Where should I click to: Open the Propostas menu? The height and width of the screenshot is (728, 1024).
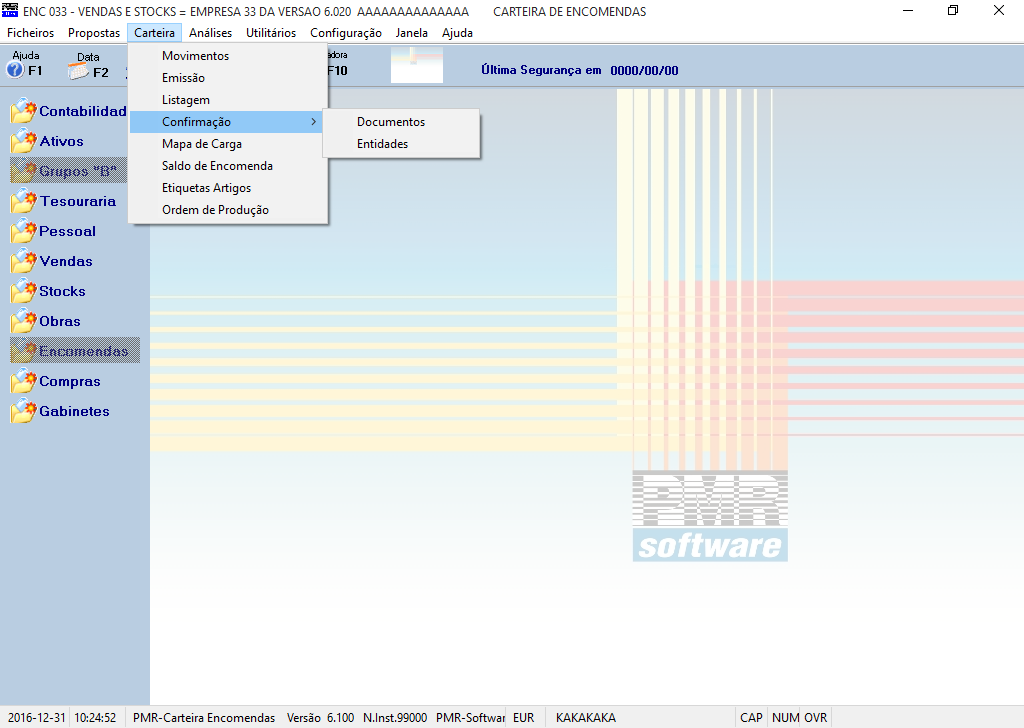(x=94, y=33)
